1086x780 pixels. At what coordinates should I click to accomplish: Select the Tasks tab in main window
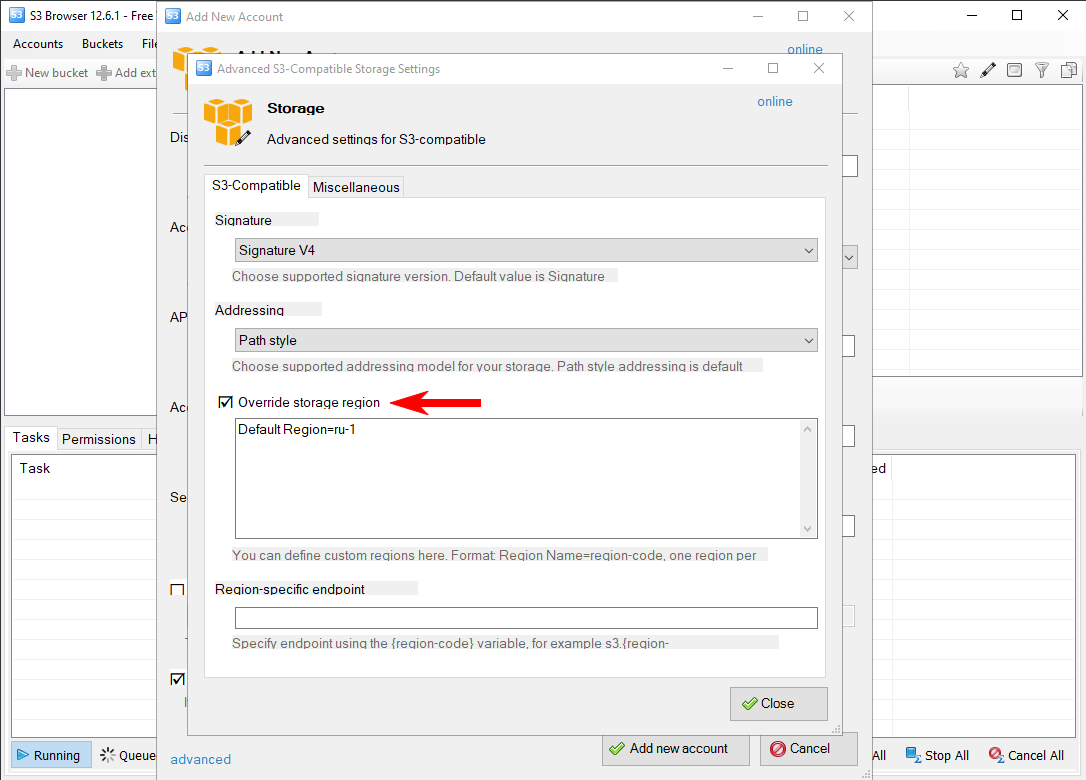[31, 437]
